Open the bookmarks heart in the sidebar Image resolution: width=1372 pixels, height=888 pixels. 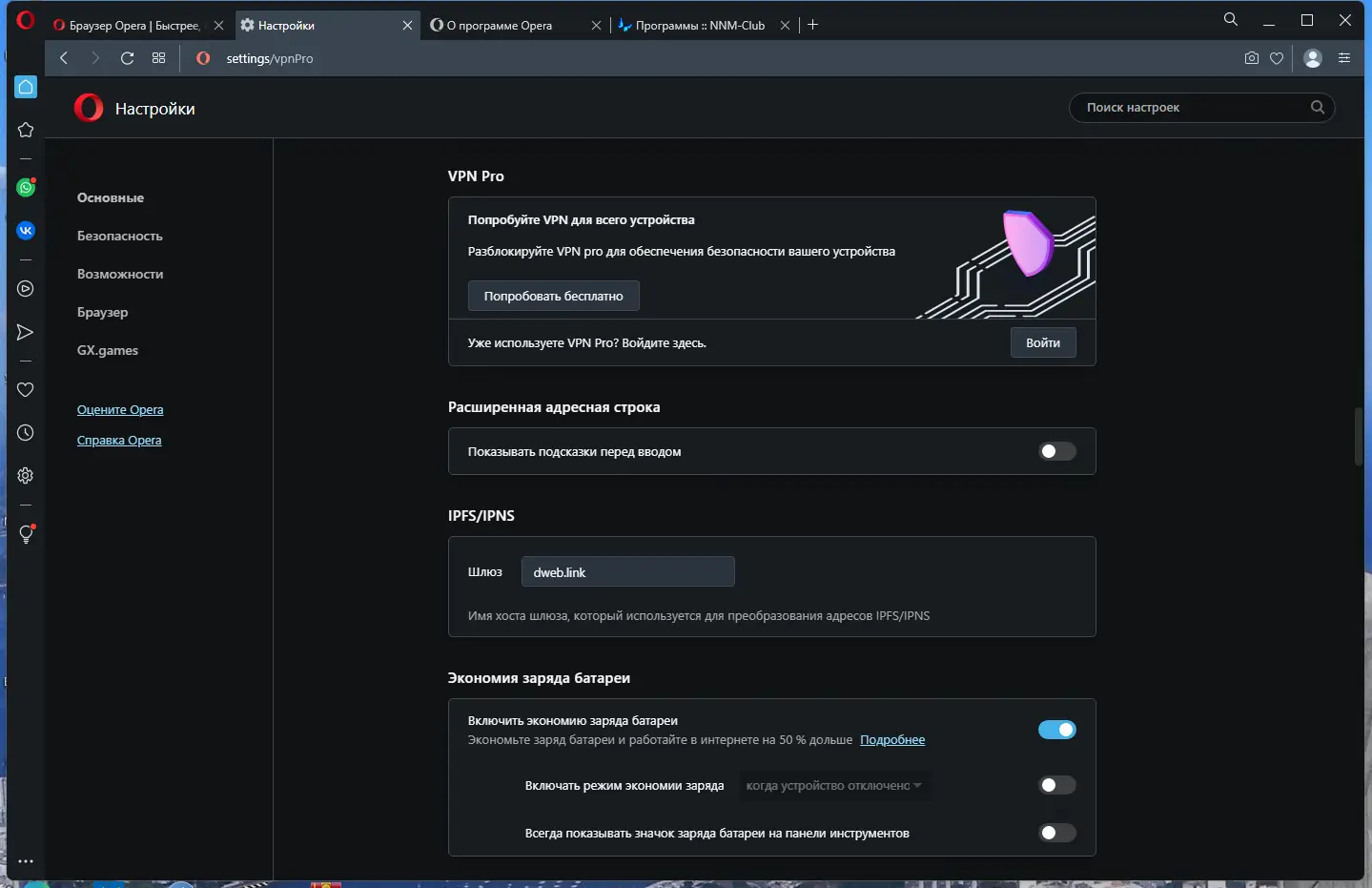(26, 389)
